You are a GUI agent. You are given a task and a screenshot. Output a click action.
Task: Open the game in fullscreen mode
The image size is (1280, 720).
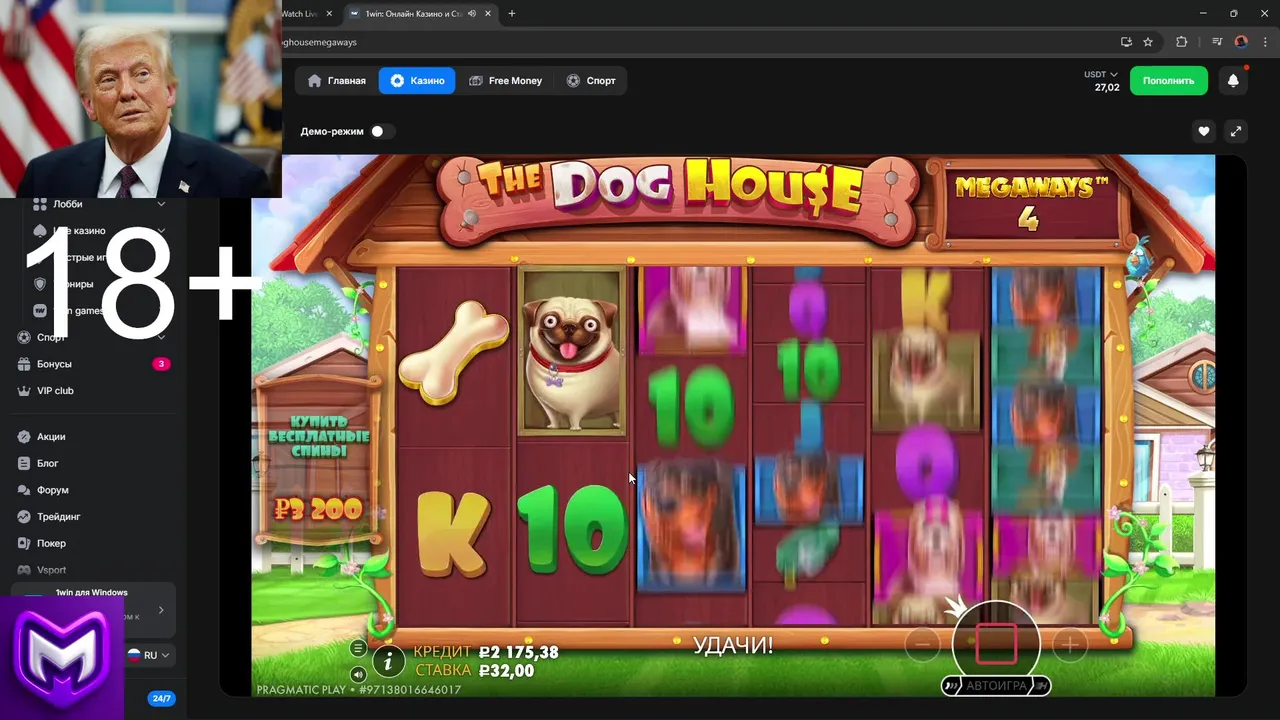1235,131
